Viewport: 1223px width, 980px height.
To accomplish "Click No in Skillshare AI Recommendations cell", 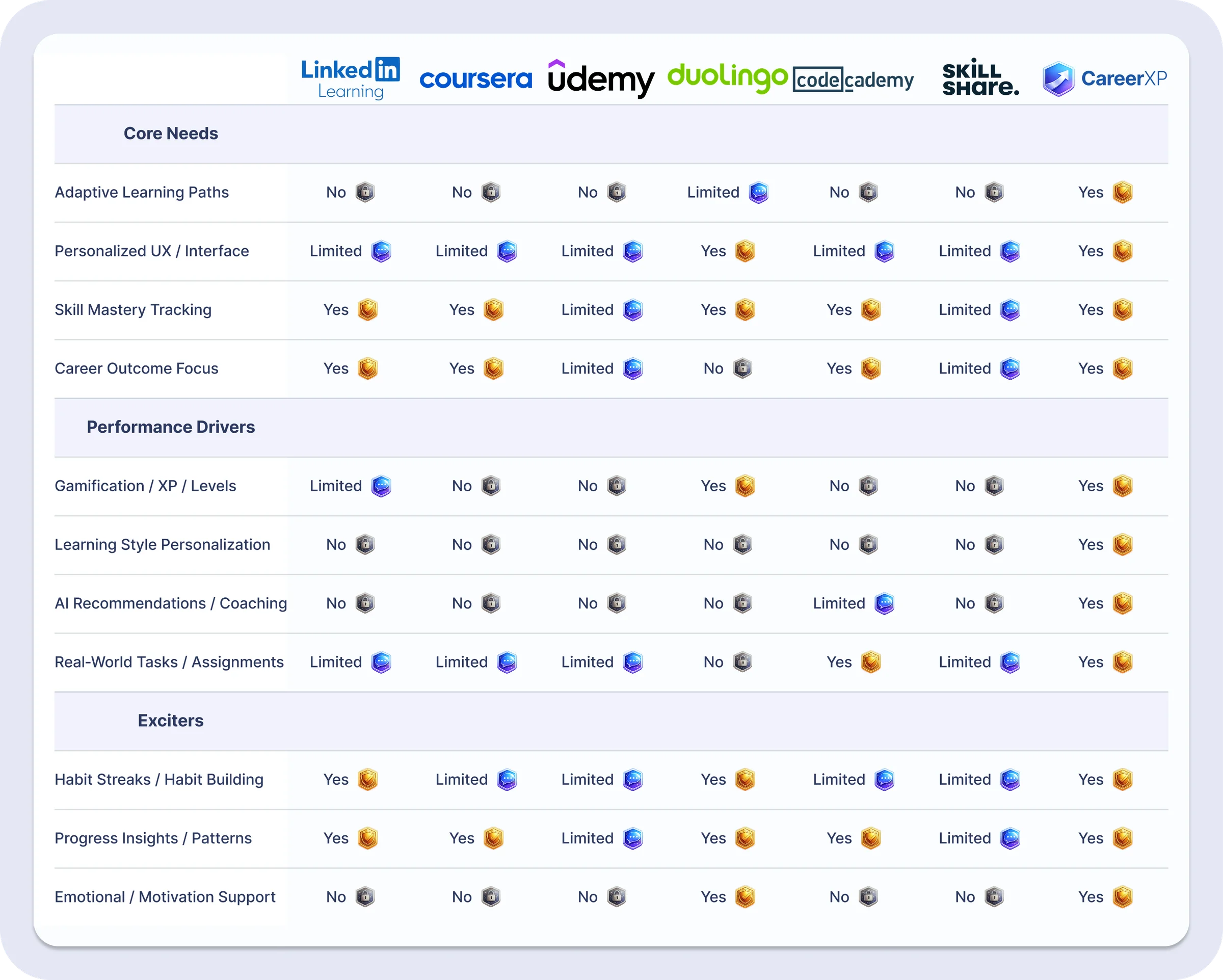I will tap(965, 603).
